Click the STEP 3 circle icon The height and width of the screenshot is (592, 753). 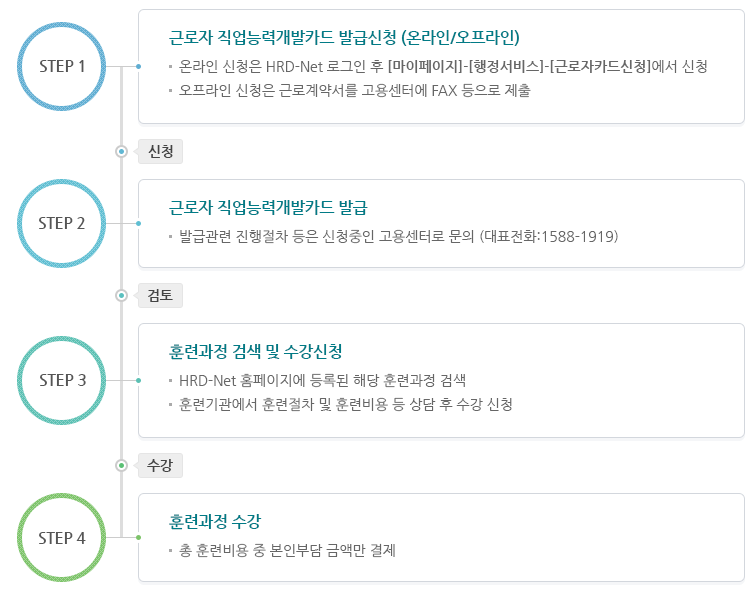(x=61, y=380)
